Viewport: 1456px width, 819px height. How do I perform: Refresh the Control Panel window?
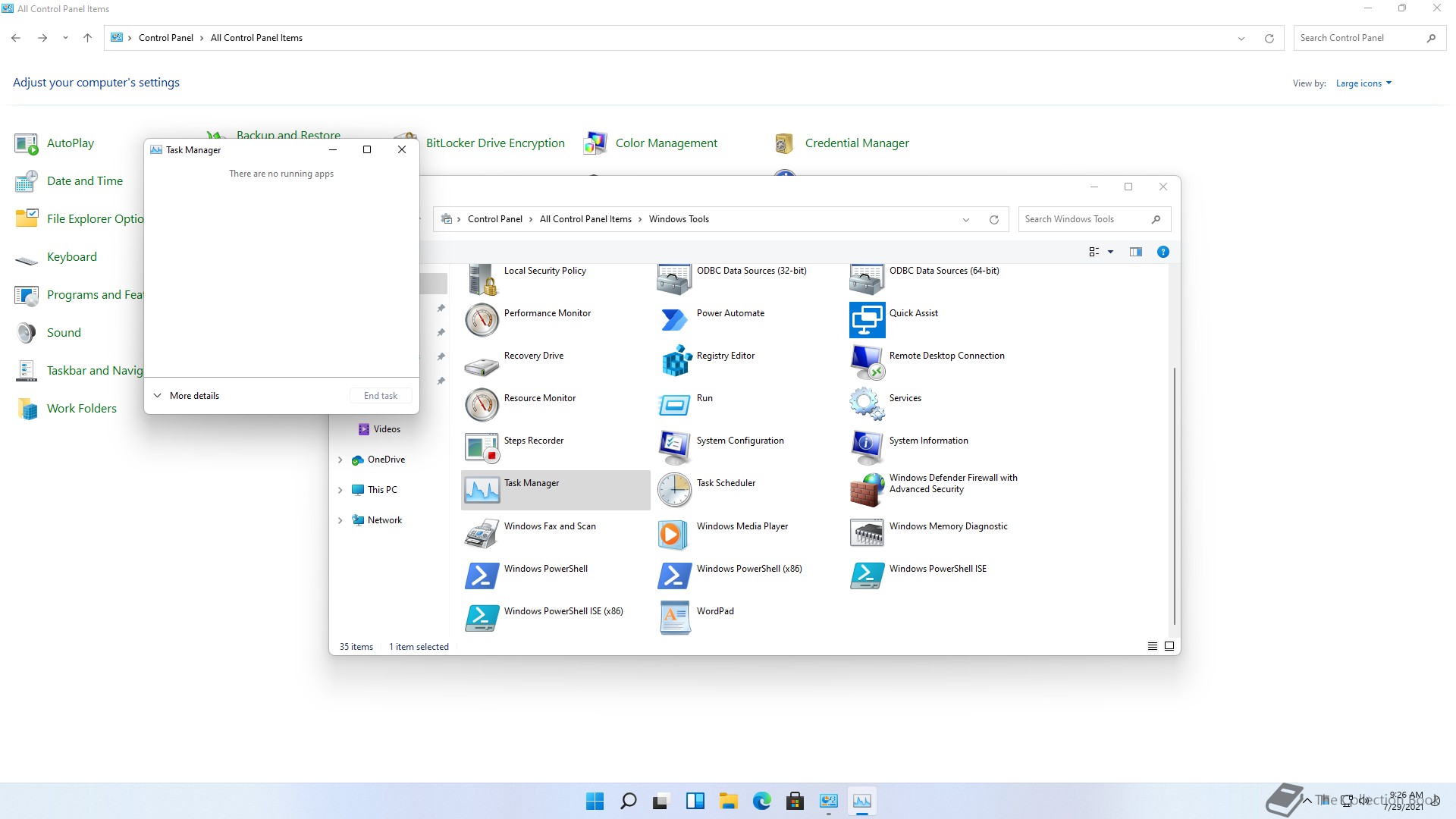pyautogui.click(x=1269, y=39)
